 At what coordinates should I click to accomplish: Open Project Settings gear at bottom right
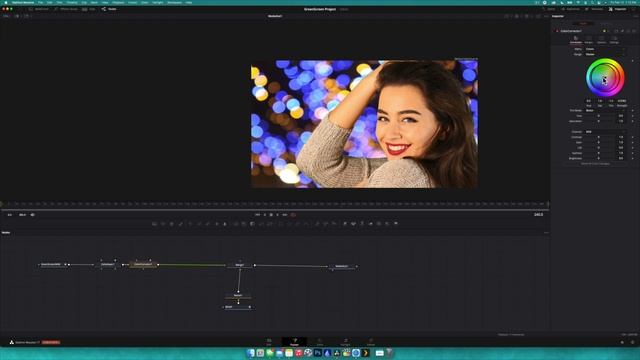pos(633,342)
